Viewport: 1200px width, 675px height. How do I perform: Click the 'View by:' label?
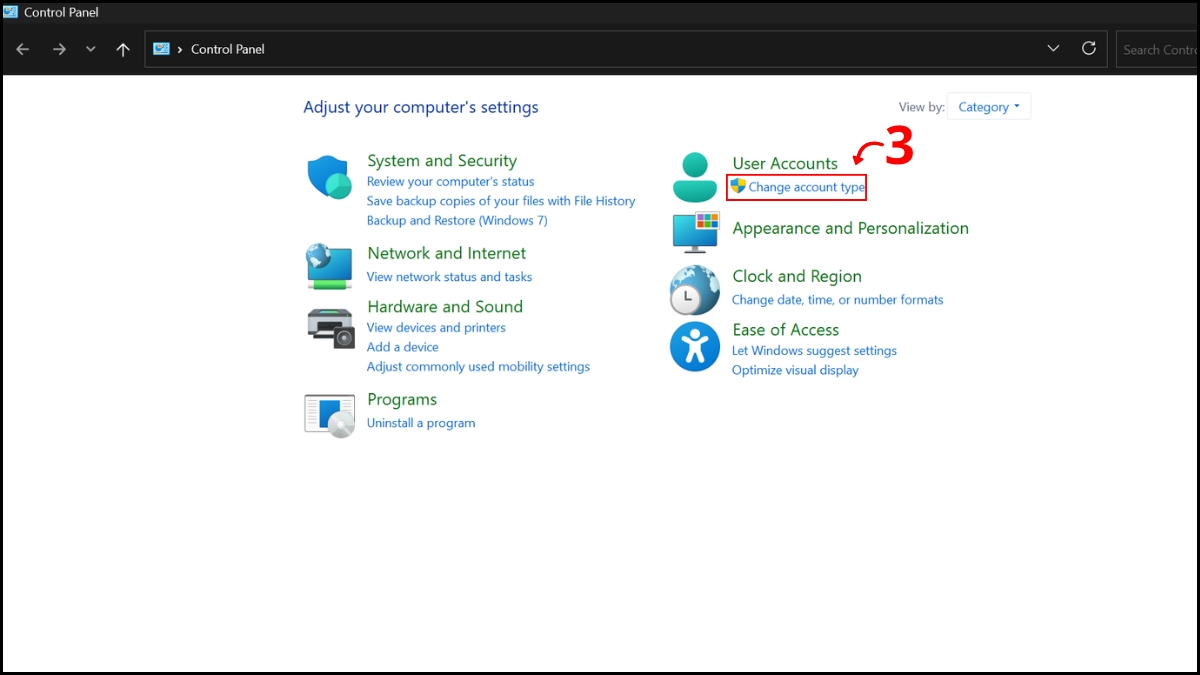(922, 107)
